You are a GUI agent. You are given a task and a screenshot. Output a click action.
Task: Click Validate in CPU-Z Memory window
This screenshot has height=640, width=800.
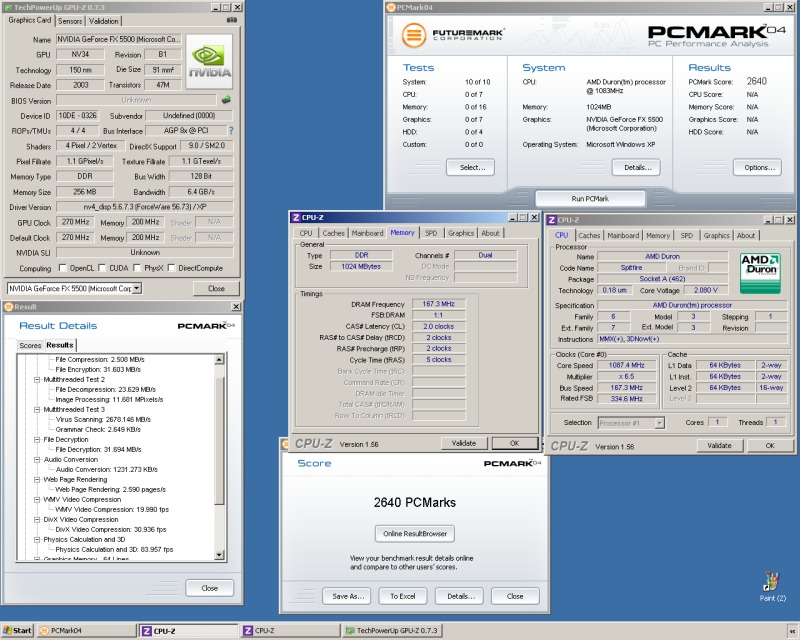(x=464, y=444)
